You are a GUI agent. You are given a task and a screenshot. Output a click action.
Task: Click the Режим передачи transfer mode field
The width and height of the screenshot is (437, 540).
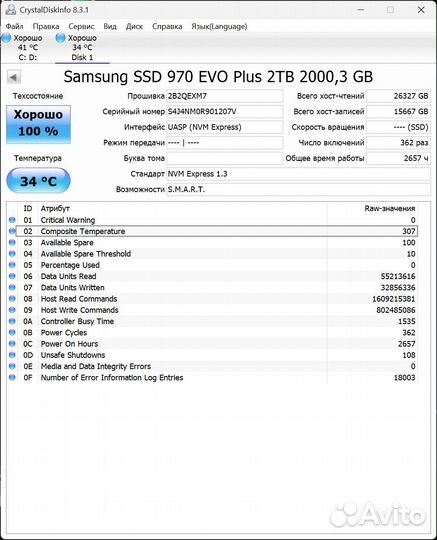pyautogui.click(x=225, y=143)
